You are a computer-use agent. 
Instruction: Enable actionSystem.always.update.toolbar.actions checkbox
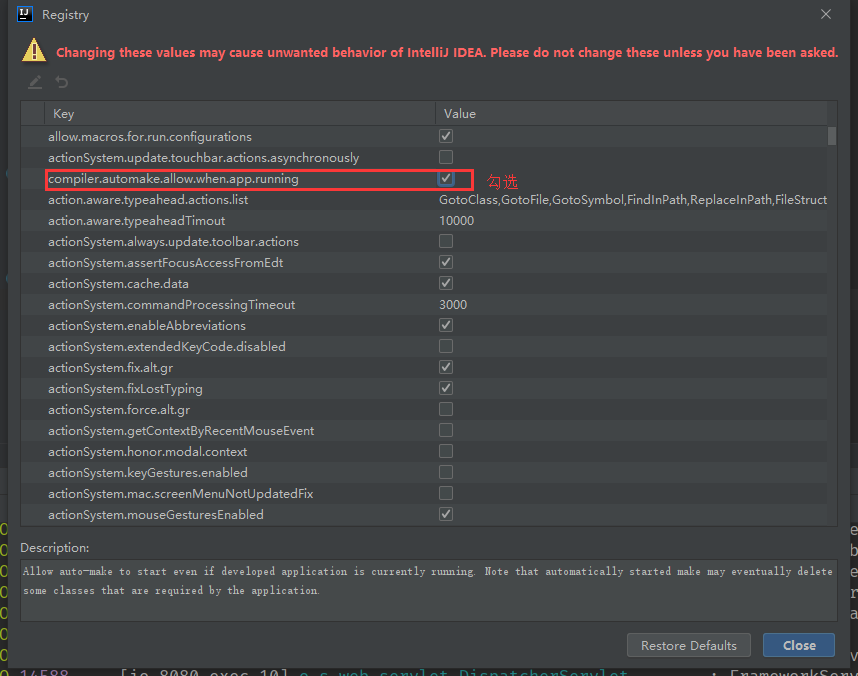click(x=446, y=241)
